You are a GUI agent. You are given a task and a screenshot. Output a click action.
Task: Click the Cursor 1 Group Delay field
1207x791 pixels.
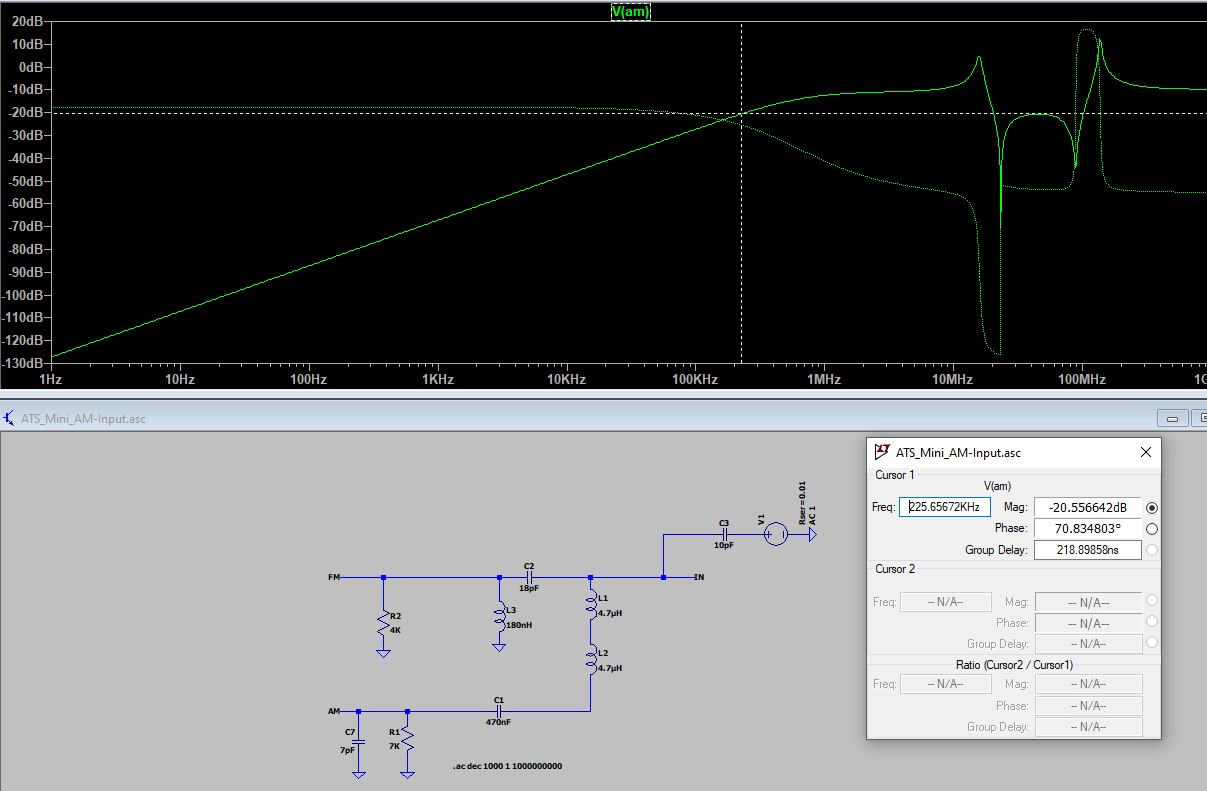point(1087,550)
